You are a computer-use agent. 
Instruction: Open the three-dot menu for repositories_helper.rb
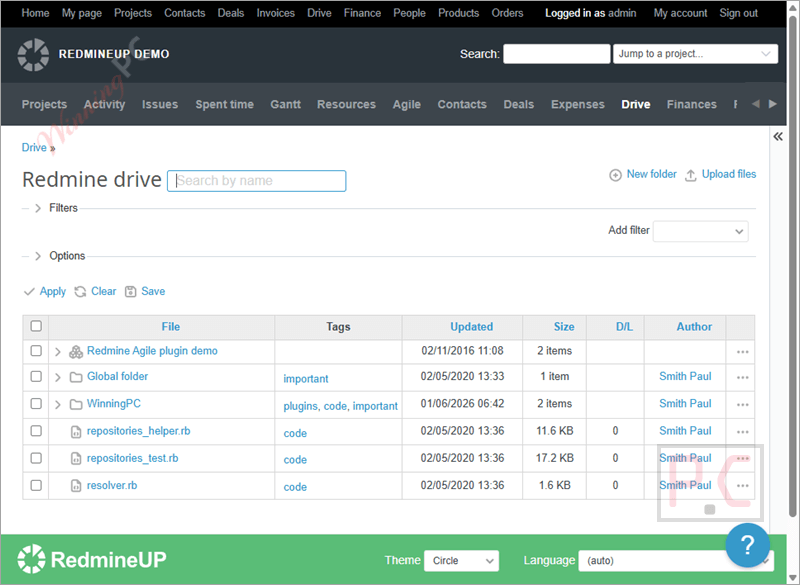click(x=742, y=432)
